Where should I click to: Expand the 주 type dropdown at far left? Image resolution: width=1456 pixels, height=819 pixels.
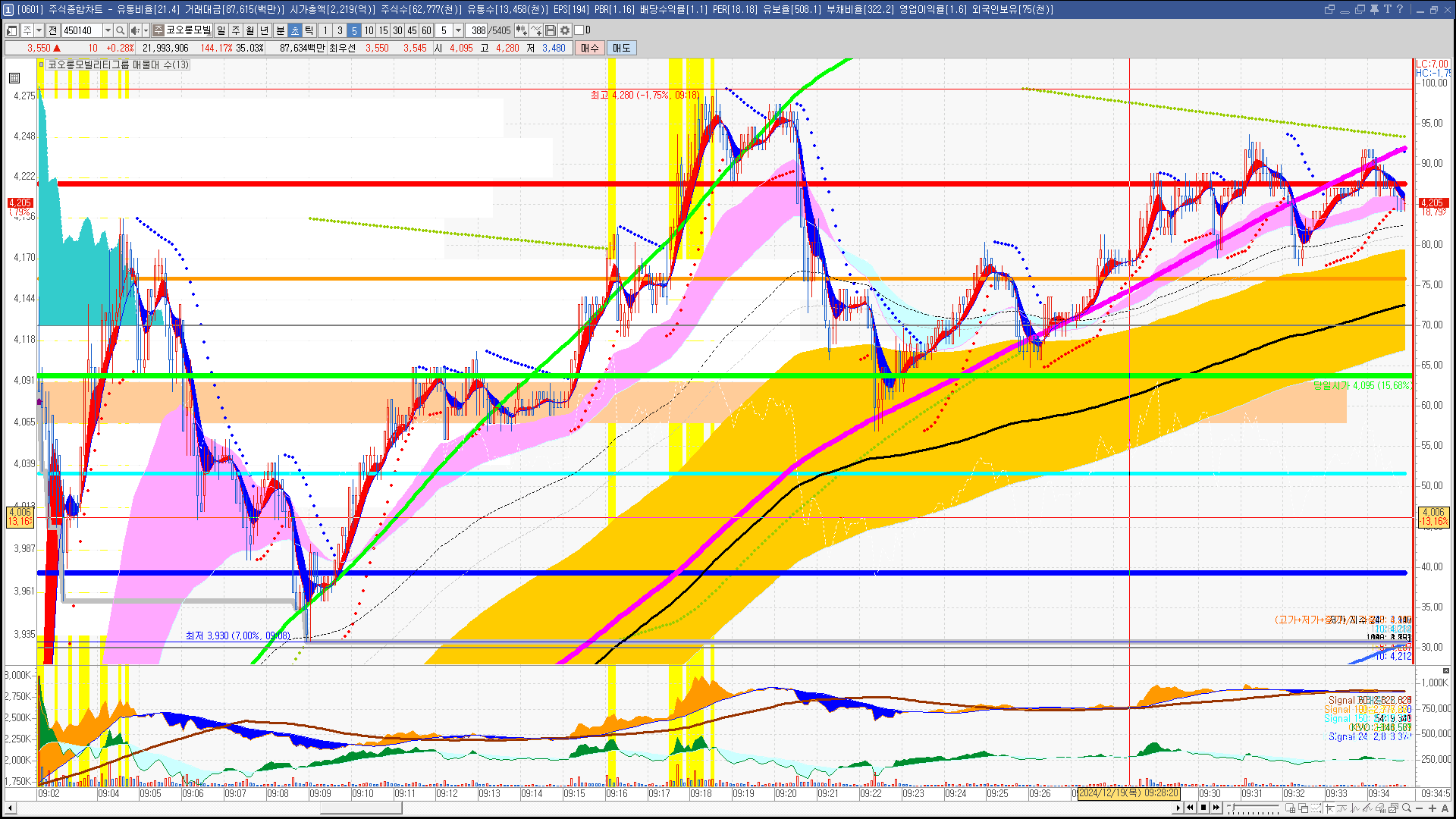39,30
